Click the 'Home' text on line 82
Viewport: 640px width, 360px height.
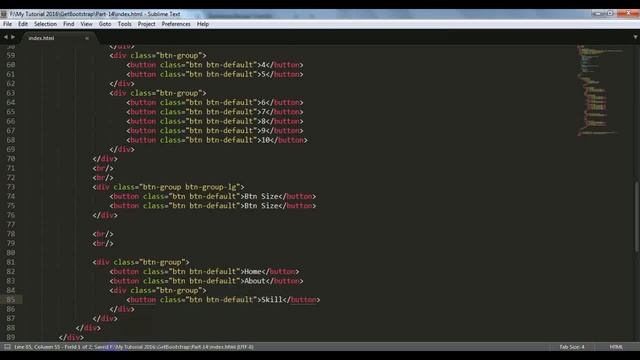point(253,271)
